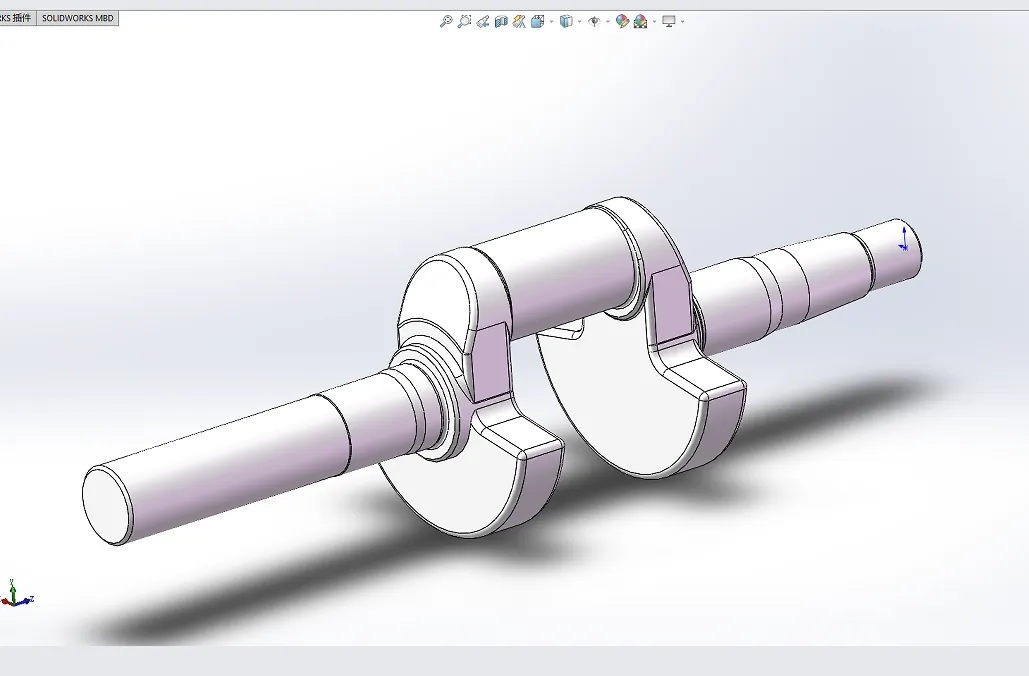Click the XYZ reference triad

click(x=16, y=593)
